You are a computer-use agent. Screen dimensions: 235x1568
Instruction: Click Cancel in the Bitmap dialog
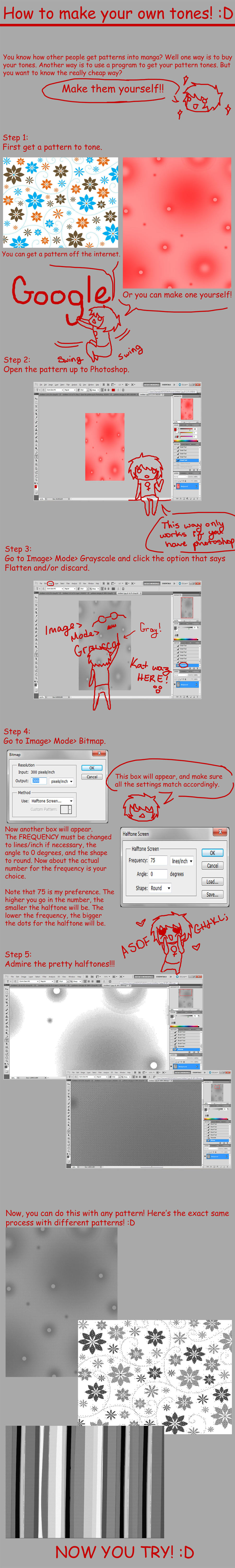tap(92, 777)
